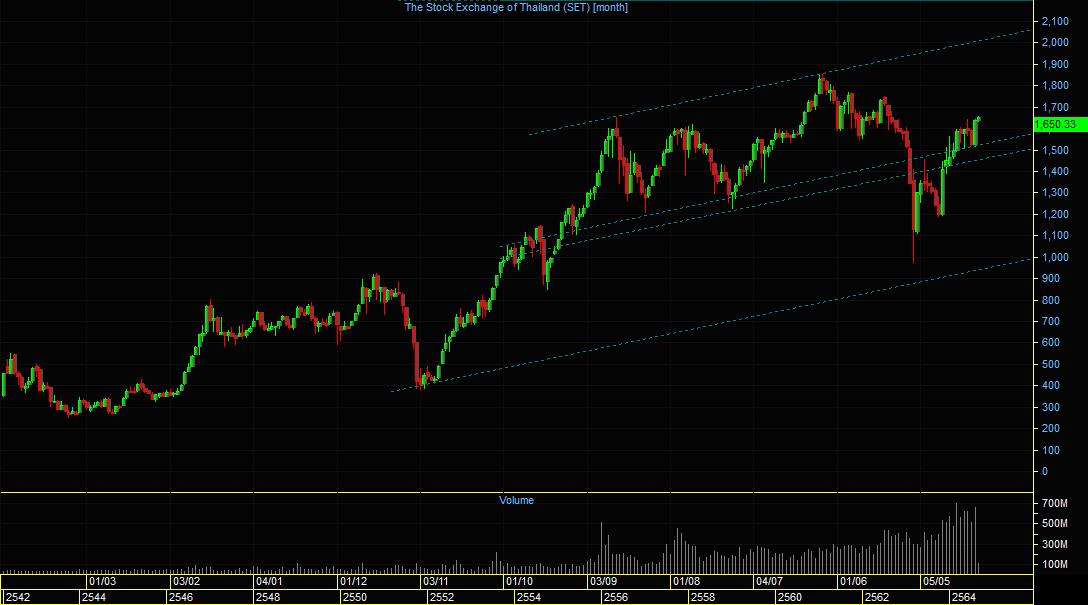The image size is (1088, 605).
Task: Click the chart title "The Stock Exchange of Thailand (SET) [month]"
Action: click(x=516, y=8)
